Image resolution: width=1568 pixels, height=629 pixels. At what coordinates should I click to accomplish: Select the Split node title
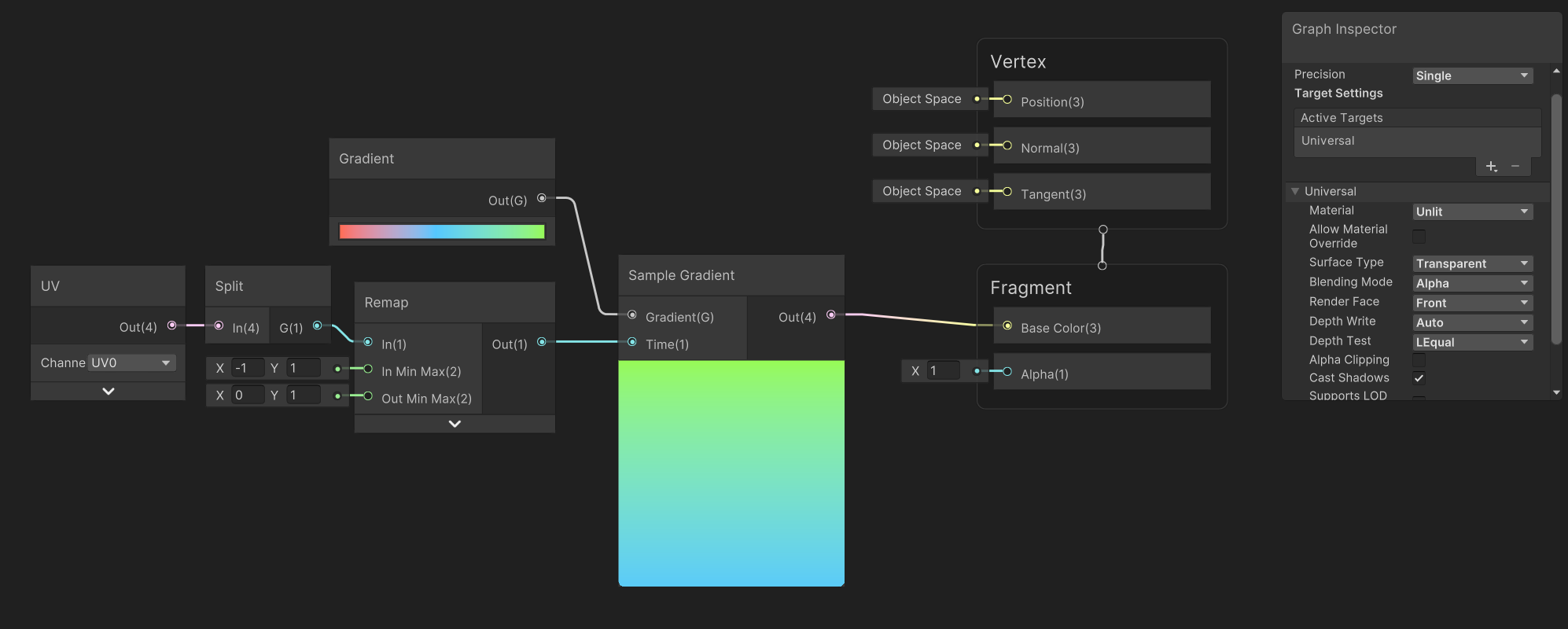click(229, 286)
